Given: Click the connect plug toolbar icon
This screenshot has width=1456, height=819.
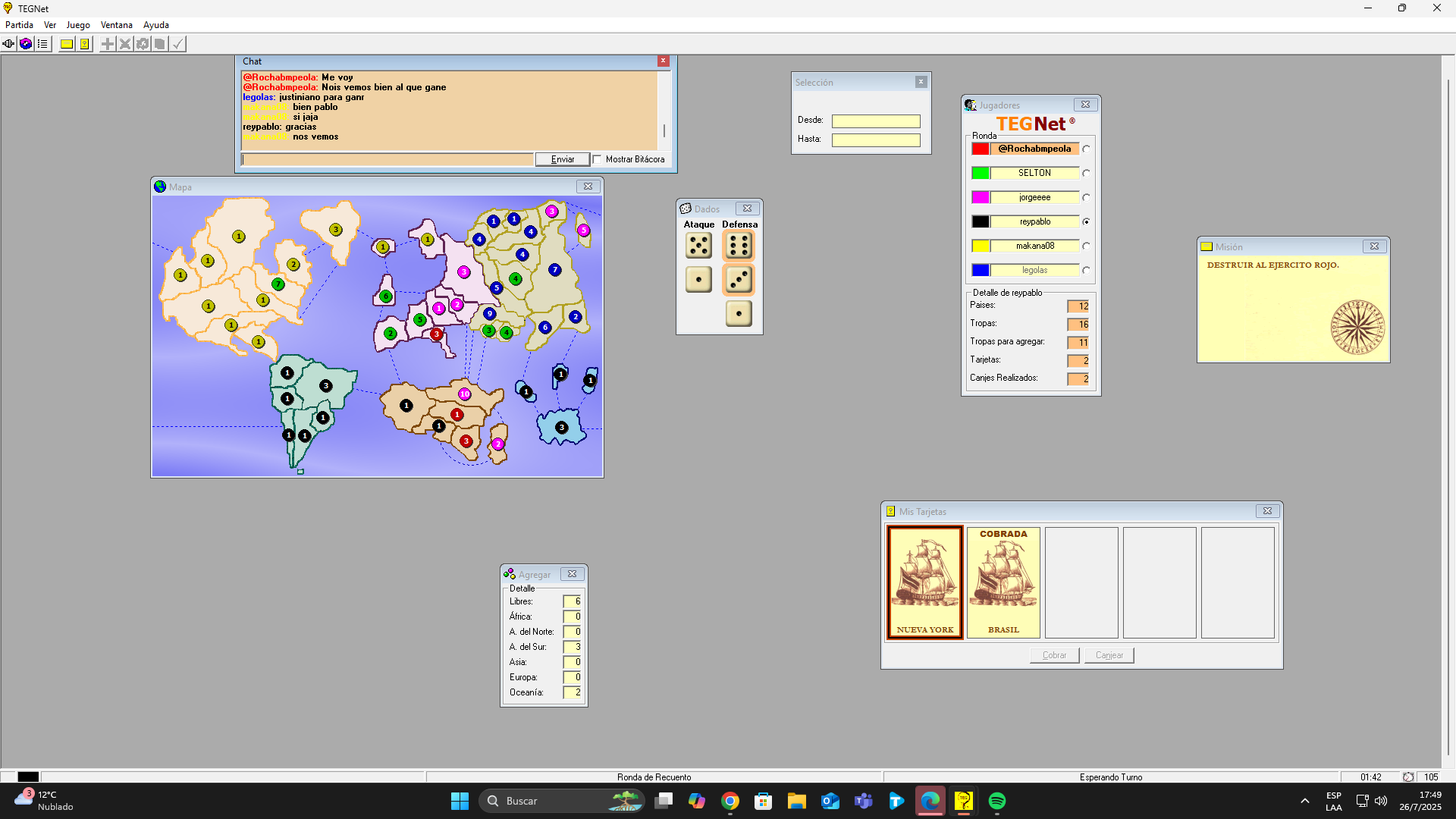Looking at the screenshot, I should coord(8,44).
